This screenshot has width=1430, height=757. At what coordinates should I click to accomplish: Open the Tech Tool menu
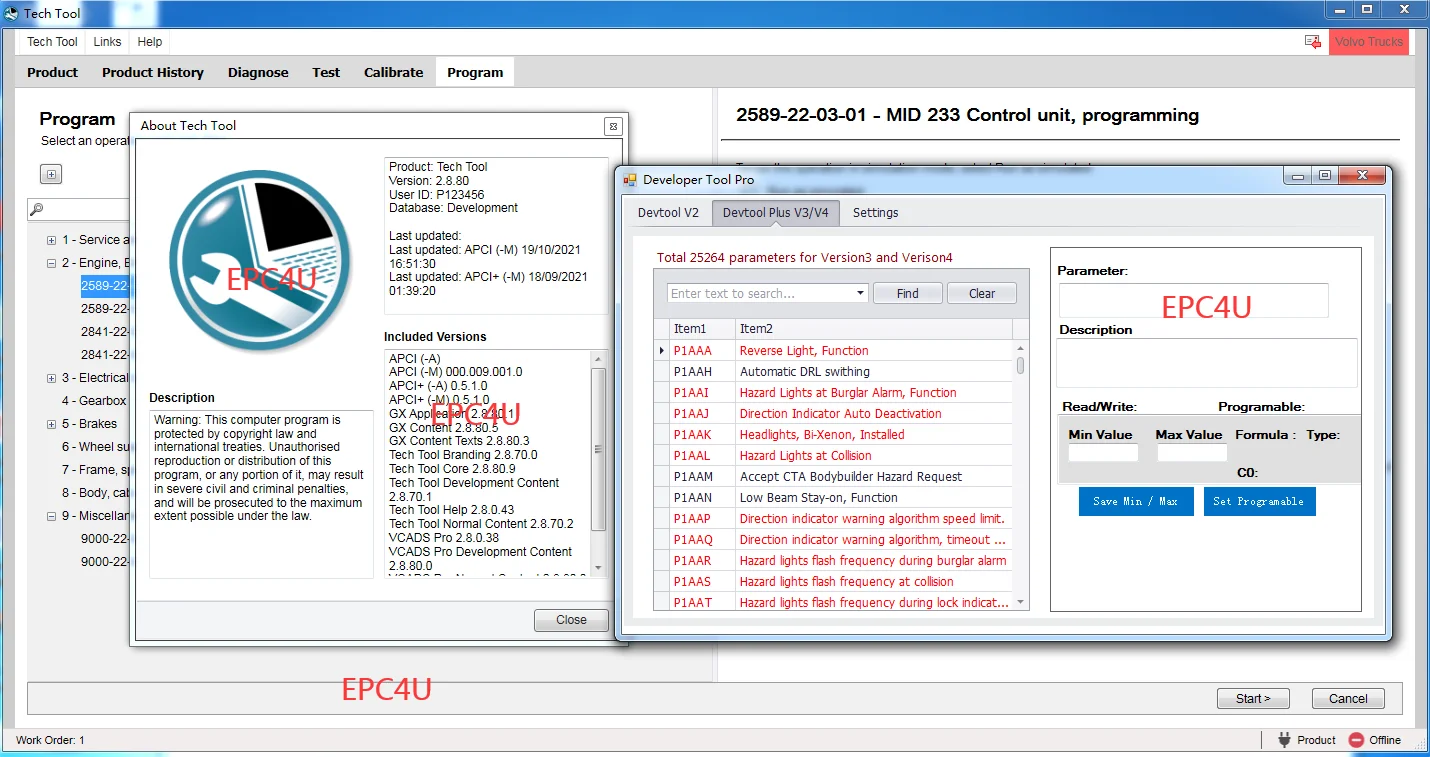[x=52, y=42]
